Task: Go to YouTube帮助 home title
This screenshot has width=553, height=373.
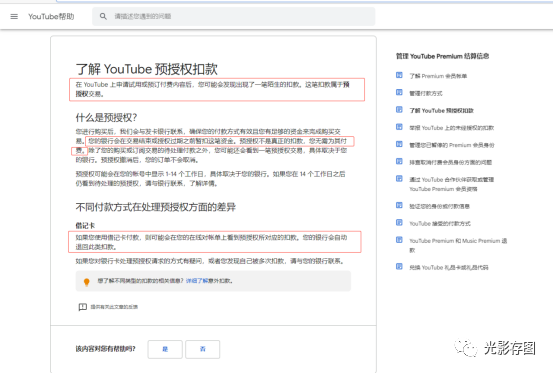Action: point(51,17)
